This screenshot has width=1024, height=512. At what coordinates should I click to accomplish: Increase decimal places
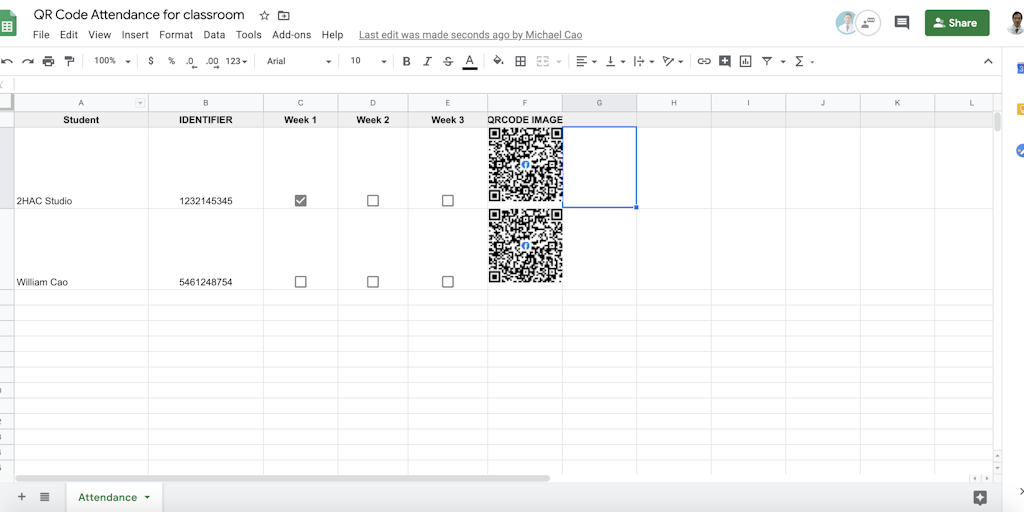point(212,61)
